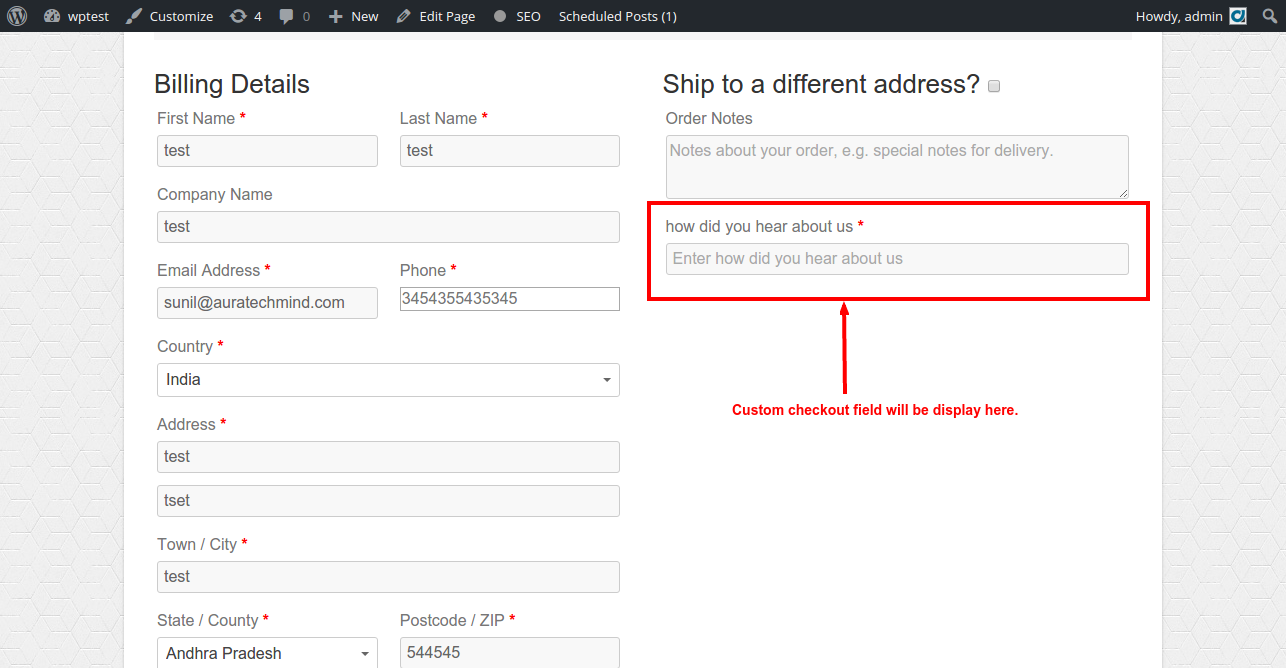Click the Howdy, admin account link
The height and width of the screenshot is (668, 1286).
1179,16
